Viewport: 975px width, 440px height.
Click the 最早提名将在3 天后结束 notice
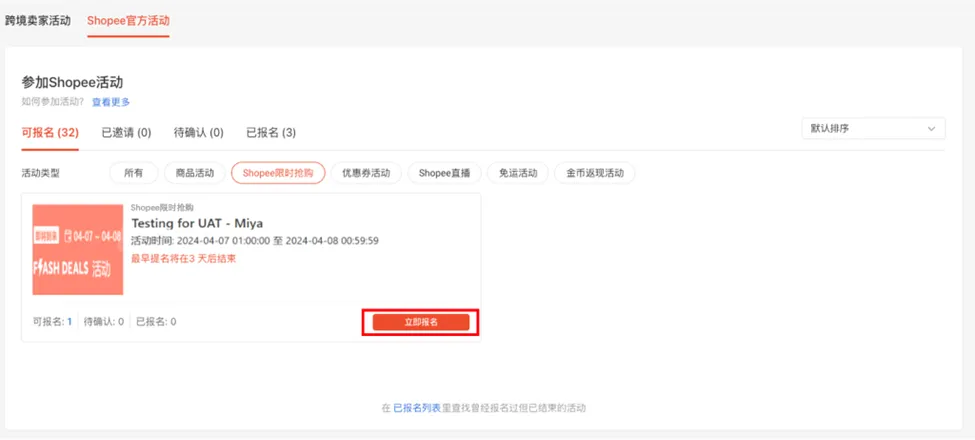click(183, 259)
